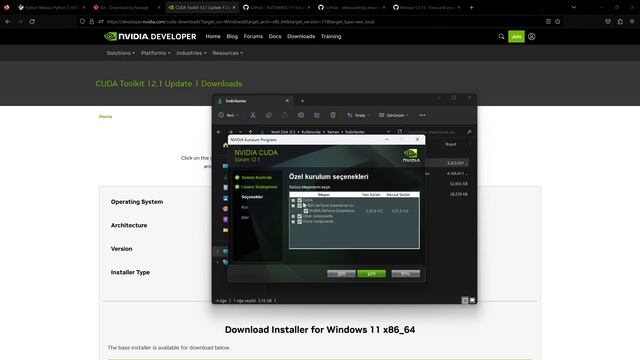This screenshot has width=640, height=360.
Task: Search the NVIDIA Developer site
Action: click(501, 37)
